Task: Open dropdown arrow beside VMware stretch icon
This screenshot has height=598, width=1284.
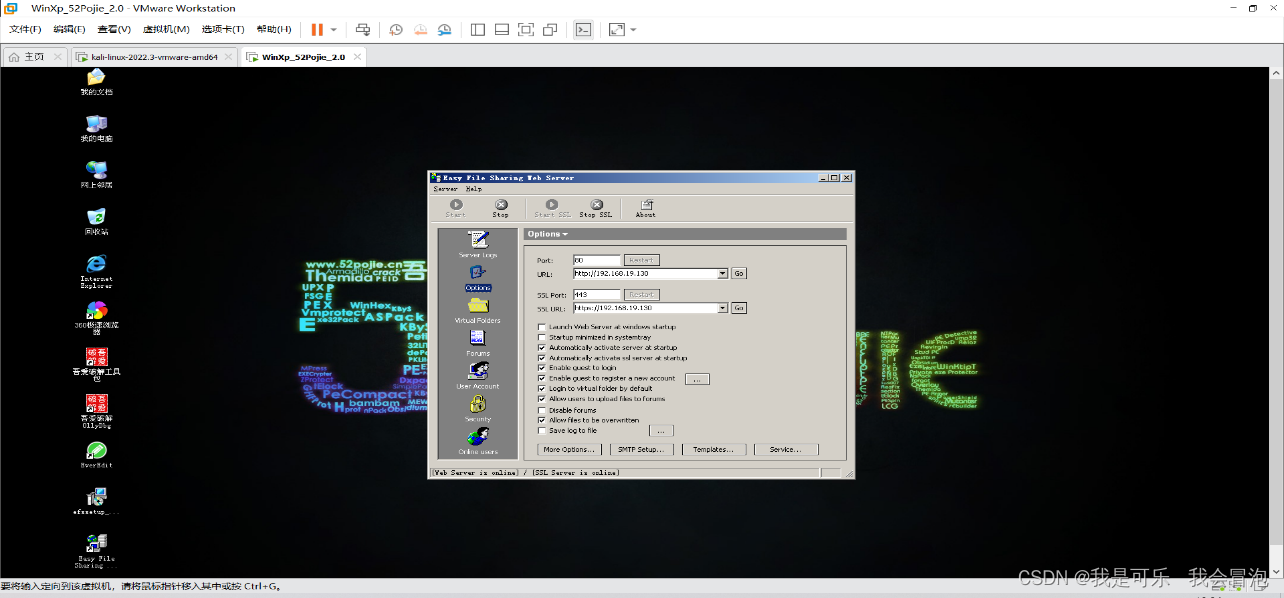Action: pyautogui.click(x=633, y=30)
